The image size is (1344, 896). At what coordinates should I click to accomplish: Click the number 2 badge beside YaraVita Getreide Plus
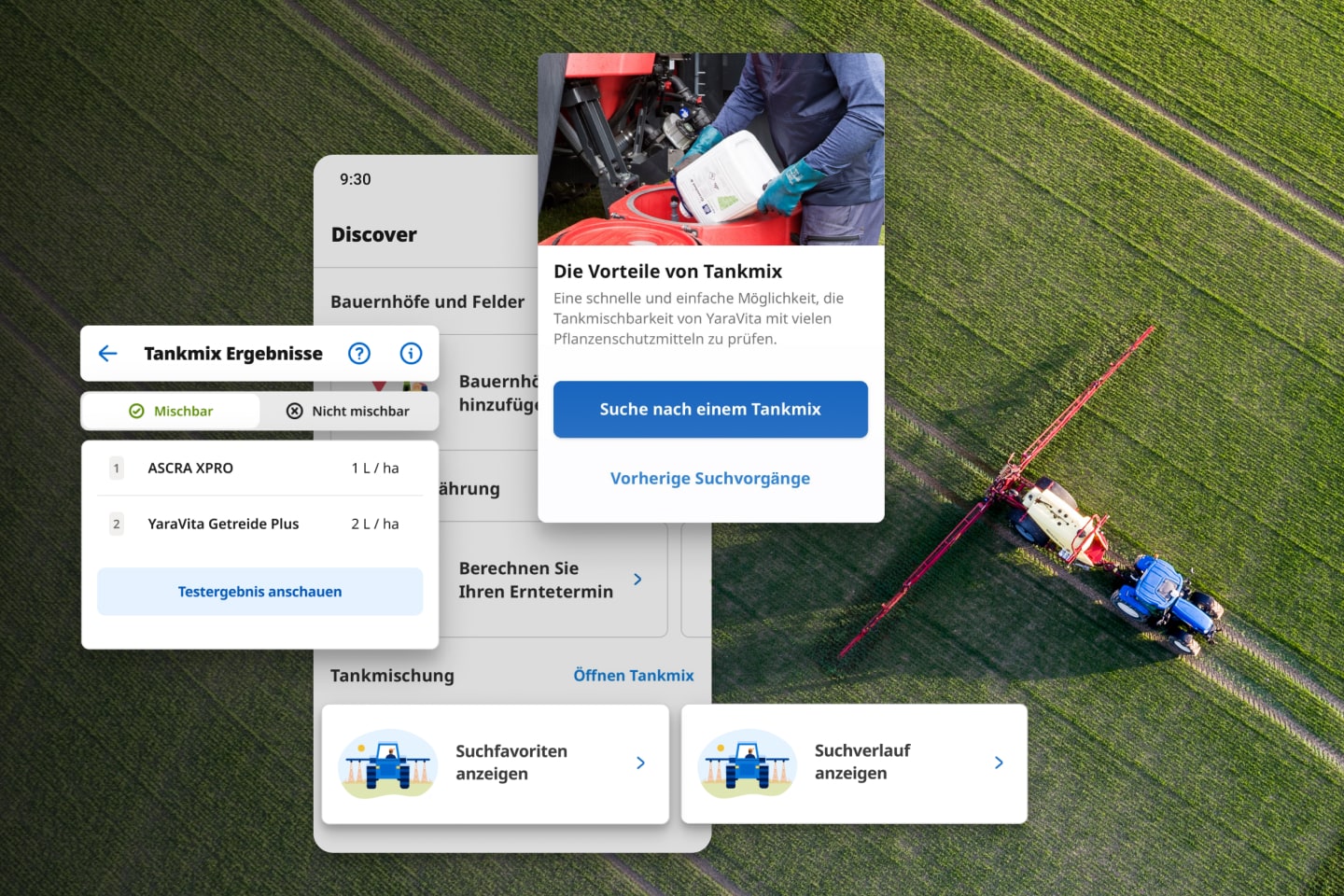pos(116,524)
